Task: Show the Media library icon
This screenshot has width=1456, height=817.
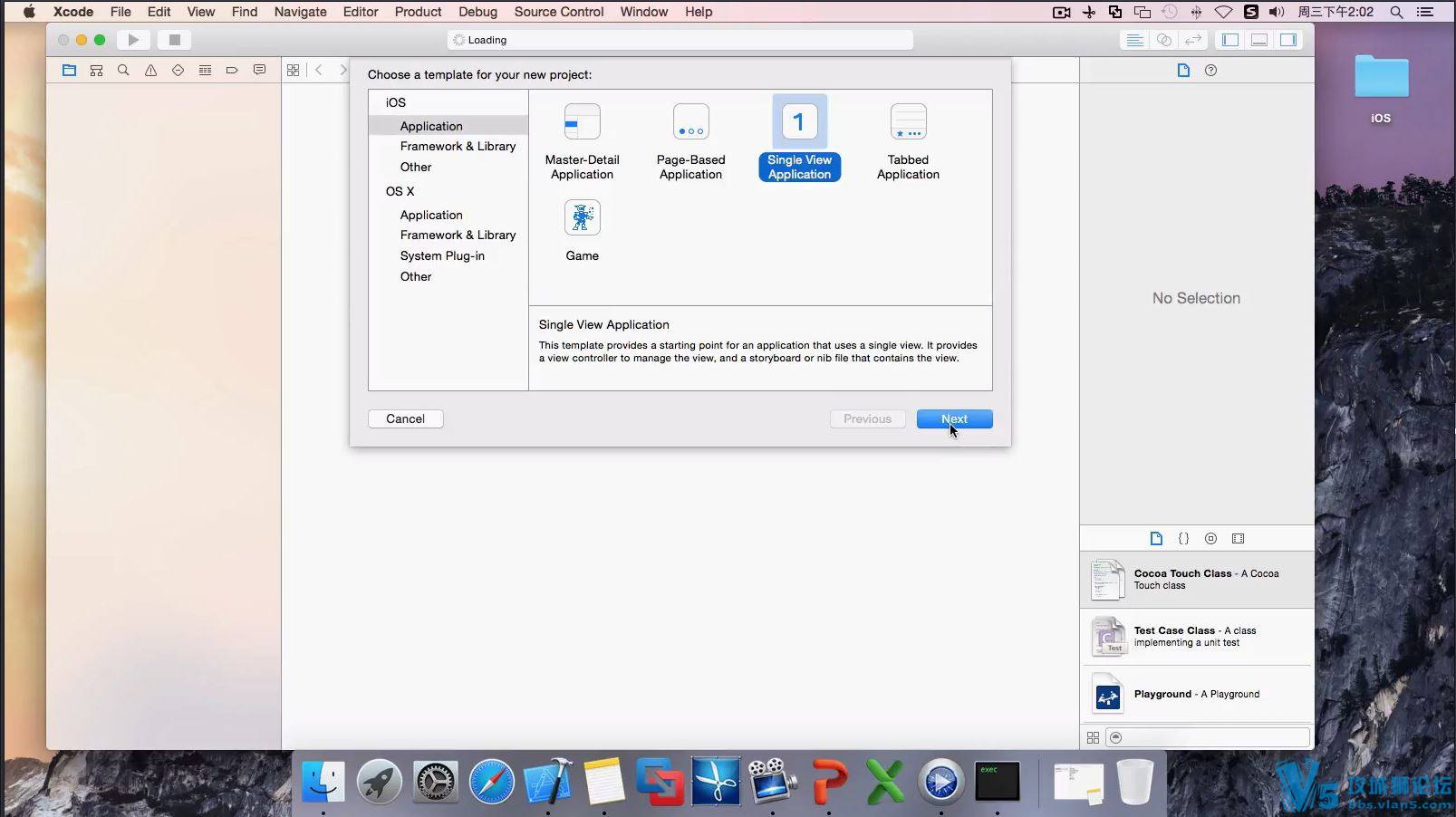Action: pyautogui.click(x=1238, y=538)
